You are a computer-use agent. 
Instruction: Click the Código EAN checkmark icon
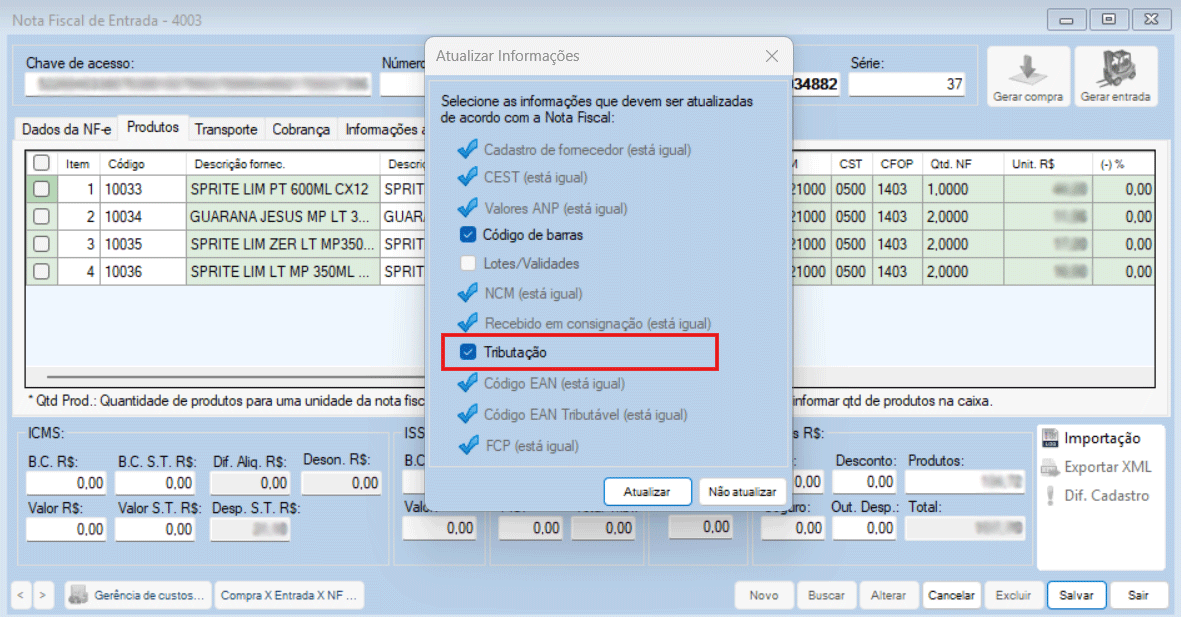[468, 383]
